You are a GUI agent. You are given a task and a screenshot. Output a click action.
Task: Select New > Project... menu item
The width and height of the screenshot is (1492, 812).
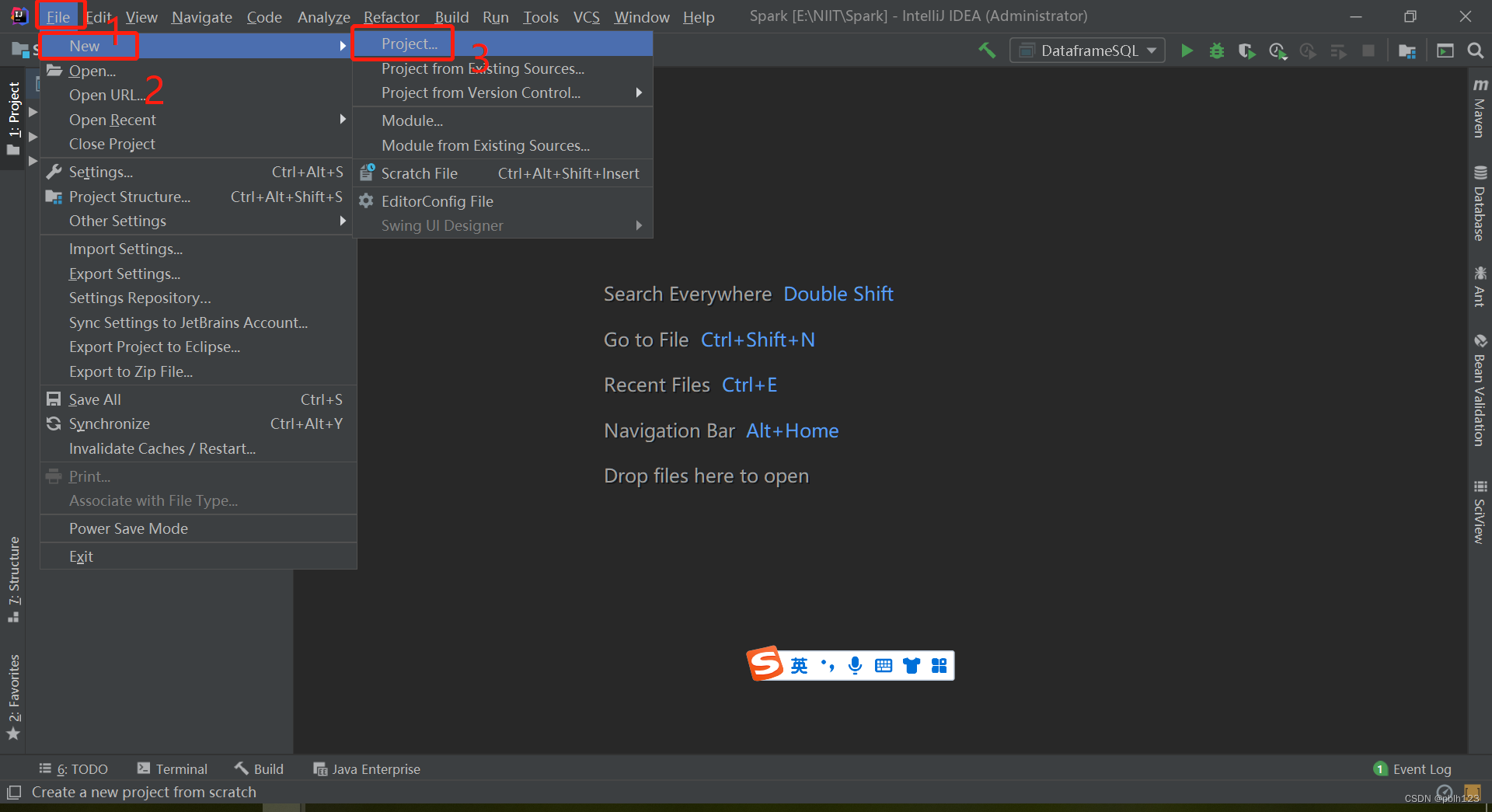pos(503,44)
